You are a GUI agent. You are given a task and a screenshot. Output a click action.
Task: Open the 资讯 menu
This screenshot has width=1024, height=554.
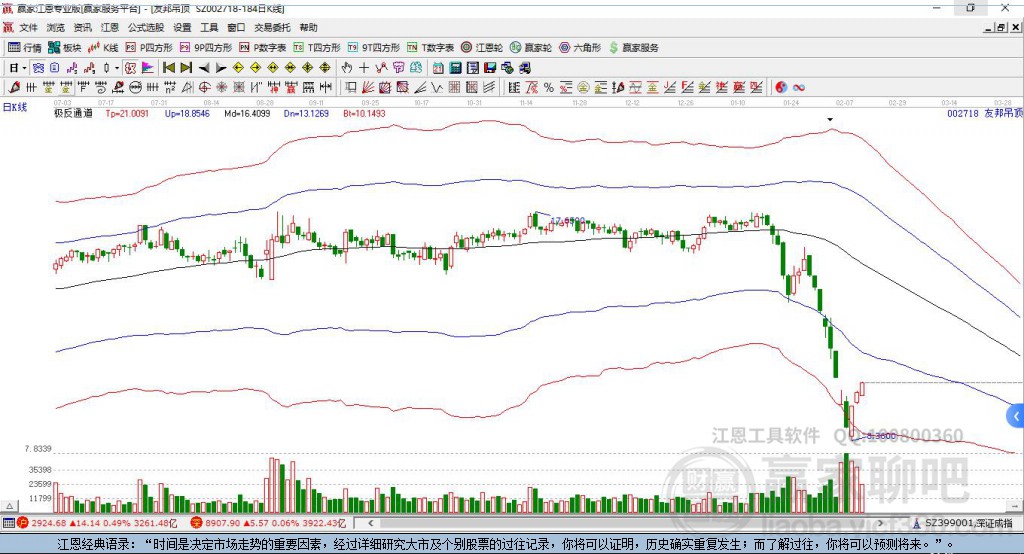82,27
